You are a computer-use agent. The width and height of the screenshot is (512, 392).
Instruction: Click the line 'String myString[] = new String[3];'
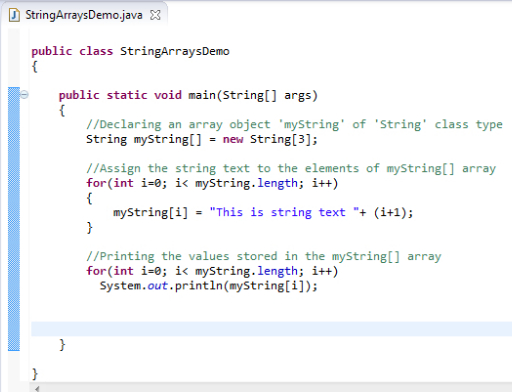[x=202, y=139]
